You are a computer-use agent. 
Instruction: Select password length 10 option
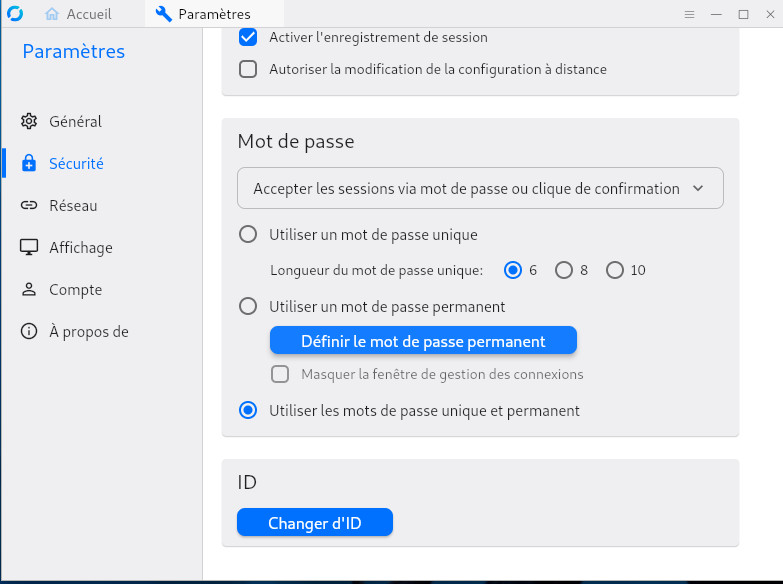pyautogui.click(x=615, y=270)
